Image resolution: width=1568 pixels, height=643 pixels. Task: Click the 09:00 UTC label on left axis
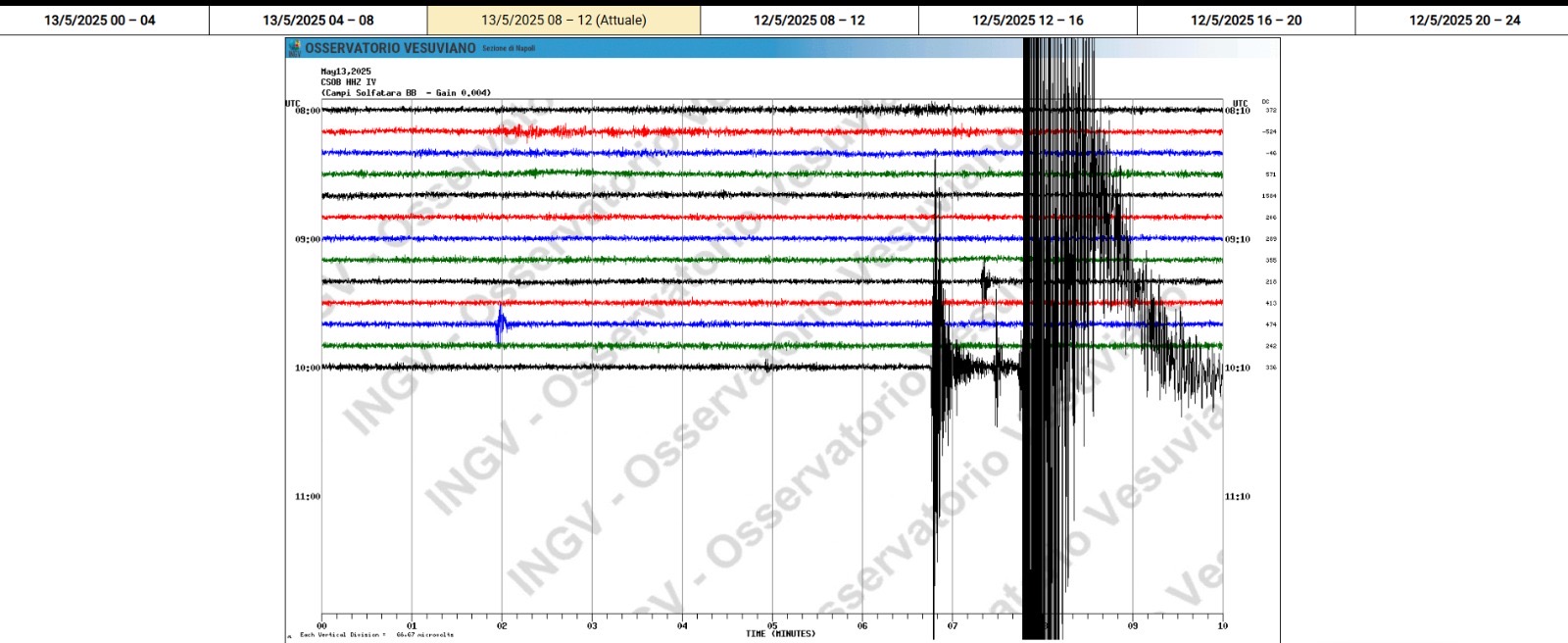coord(308,239)
